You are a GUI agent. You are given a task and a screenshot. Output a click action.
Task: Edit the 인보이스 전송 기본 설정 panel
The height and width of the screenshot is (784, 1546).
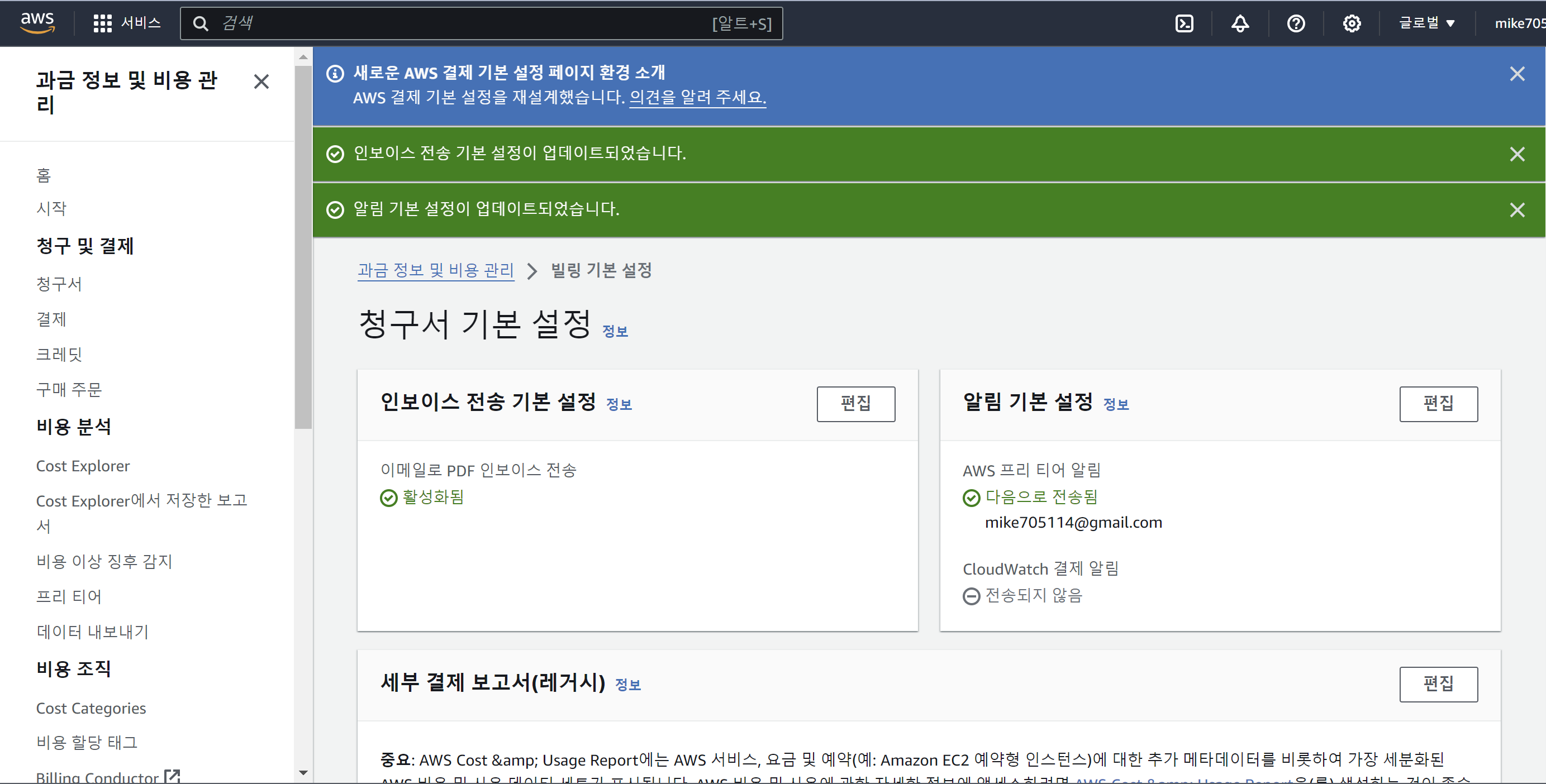coord(855,404)
